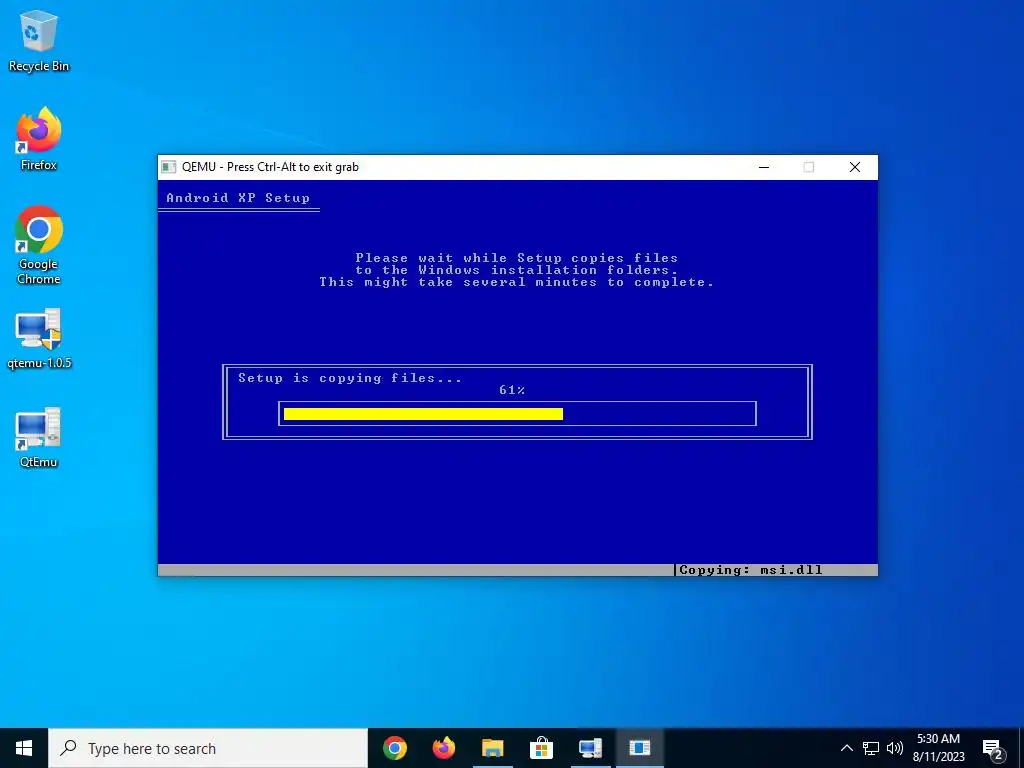Viewport: 1024px width, 768px height.
Task: Open the taskbar clock and date
Action: [x=938, y=748]
